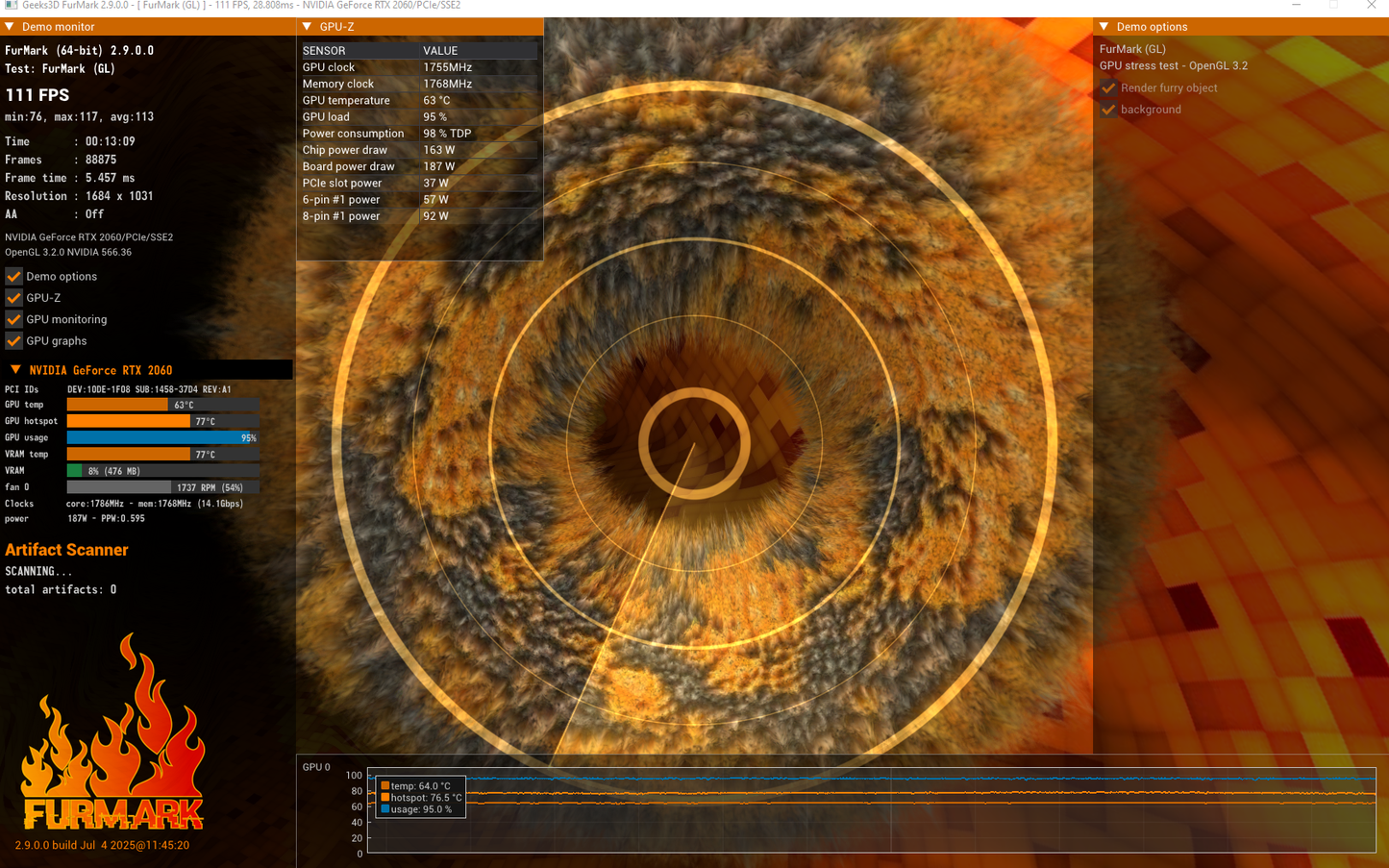Click the blue usage legend square in the graph
The width and height of the screenshot is (1389, 868).
click(x=384, y=809)
